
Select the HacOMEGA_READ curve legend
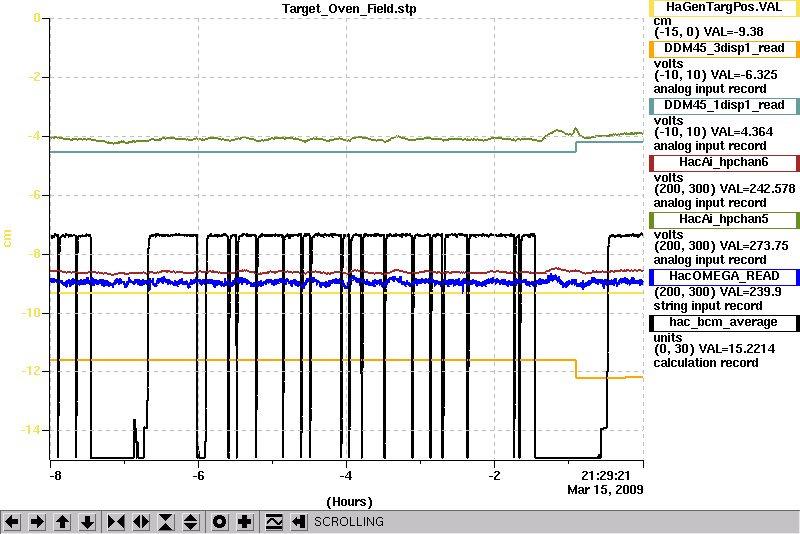pos(724,277)
